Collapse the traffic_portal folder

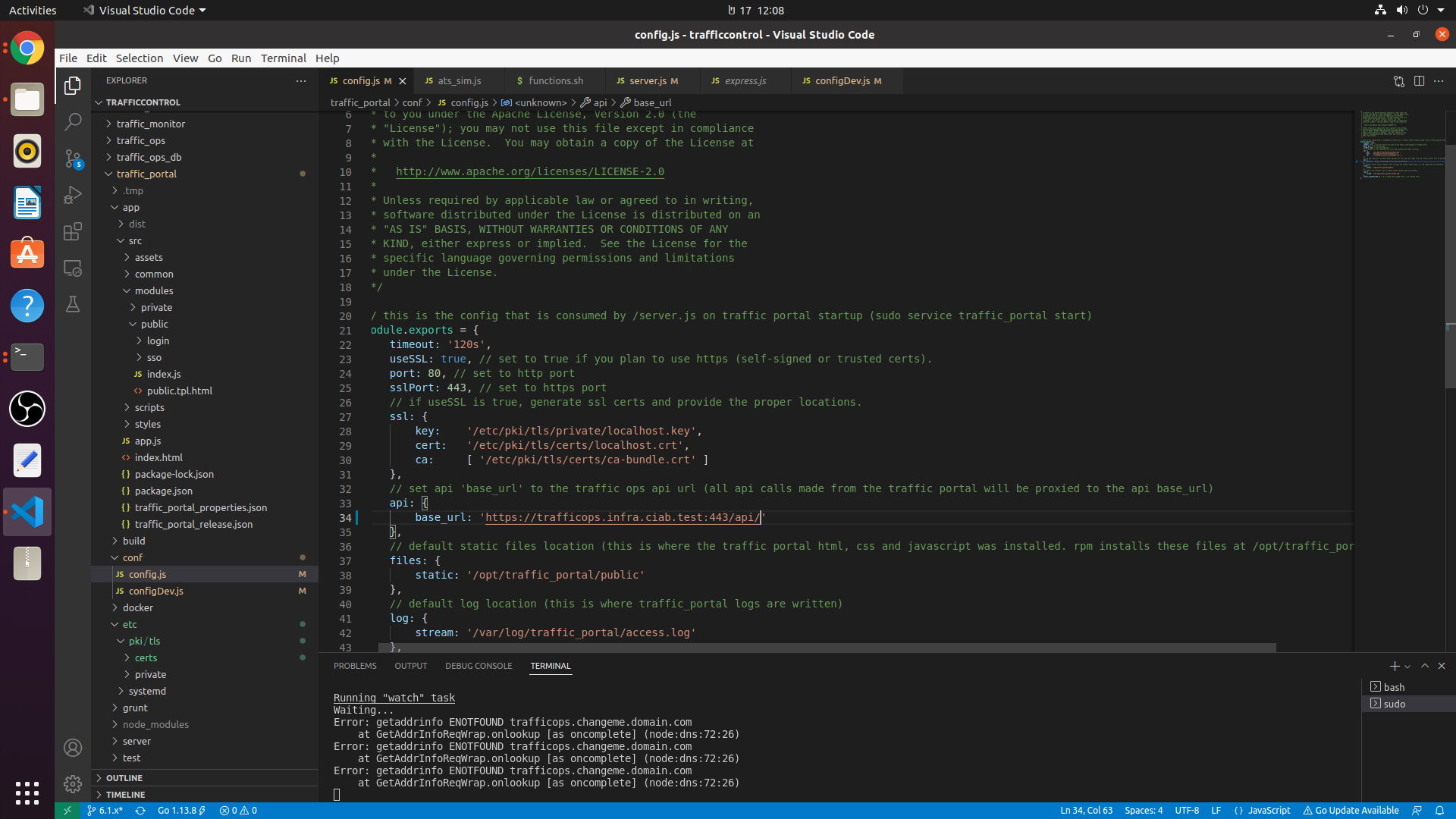(146, 174)
